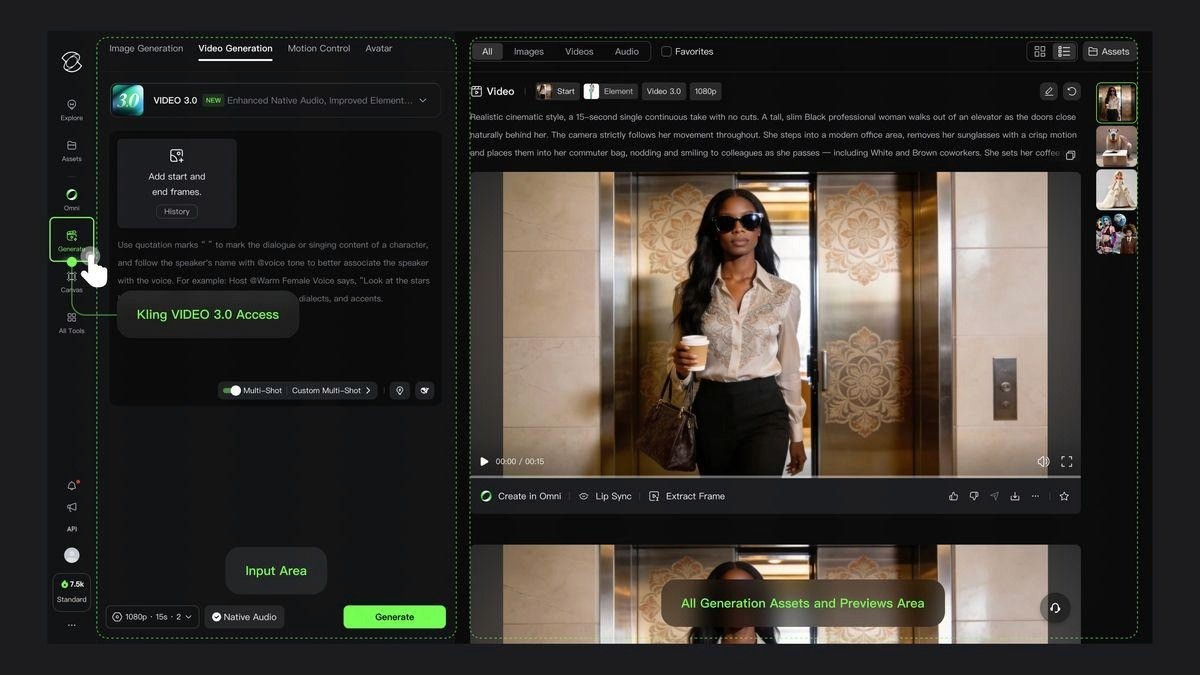Click the regenerate icon near the prompt
This screenshot has width=1200, height=675.
1071,90
